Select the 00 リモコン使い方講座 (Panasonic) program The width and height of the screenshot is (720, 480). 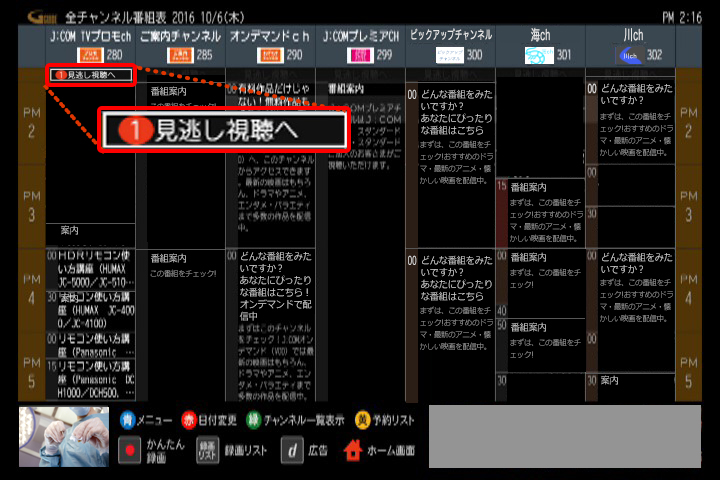[x=90, y=345]
